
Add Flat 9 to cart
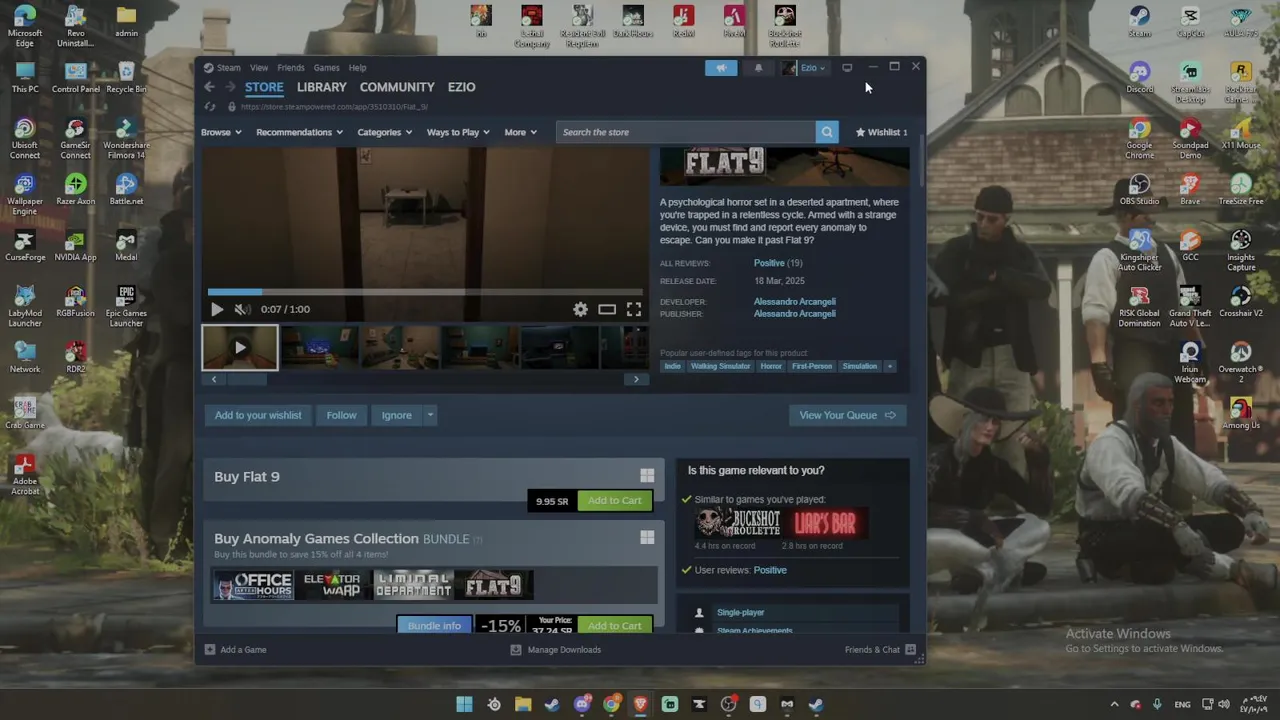[x=614, y=500]
